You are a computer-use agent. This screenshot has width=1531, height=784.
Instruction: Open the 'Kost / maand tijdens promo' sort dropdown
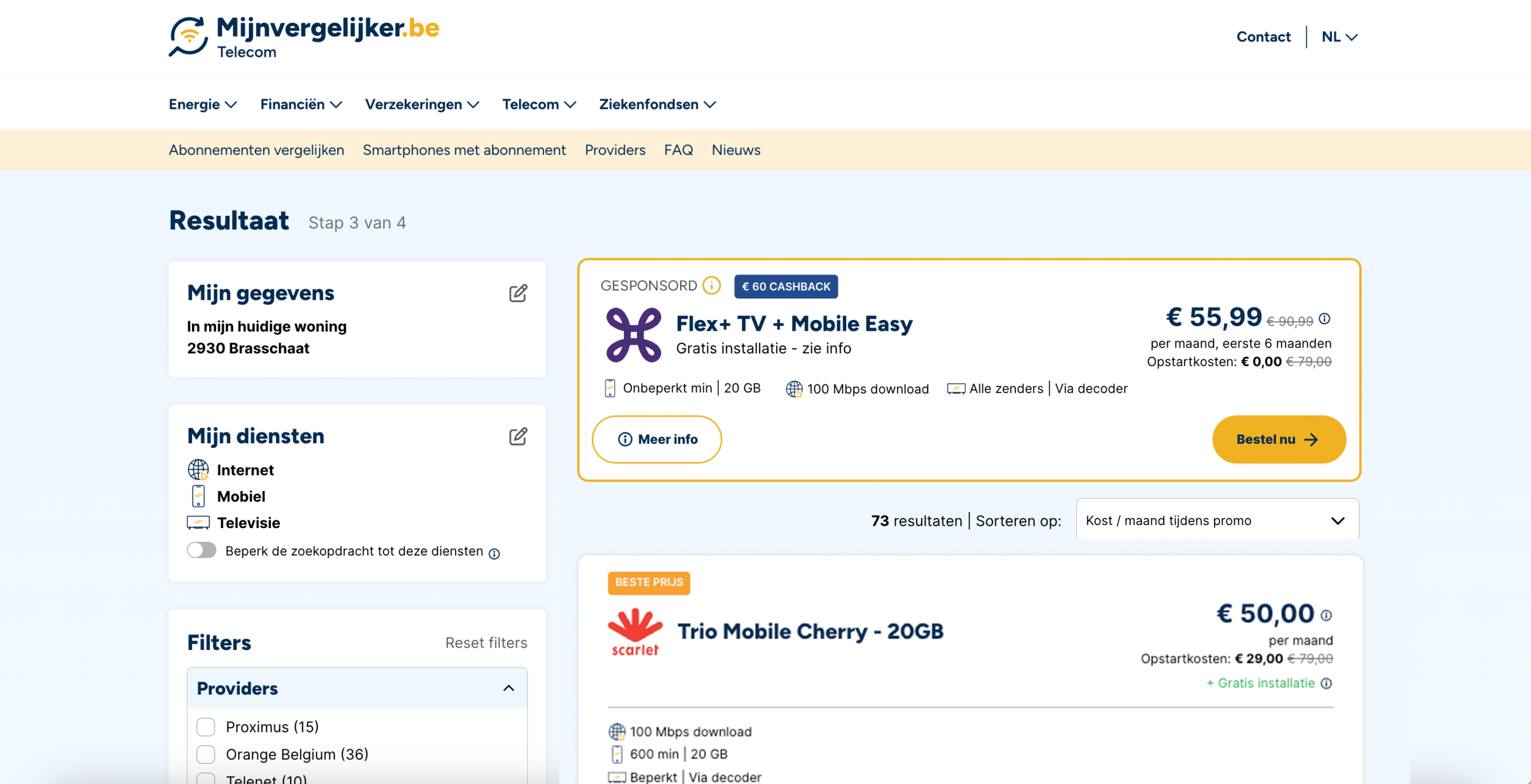(1217, 520)
